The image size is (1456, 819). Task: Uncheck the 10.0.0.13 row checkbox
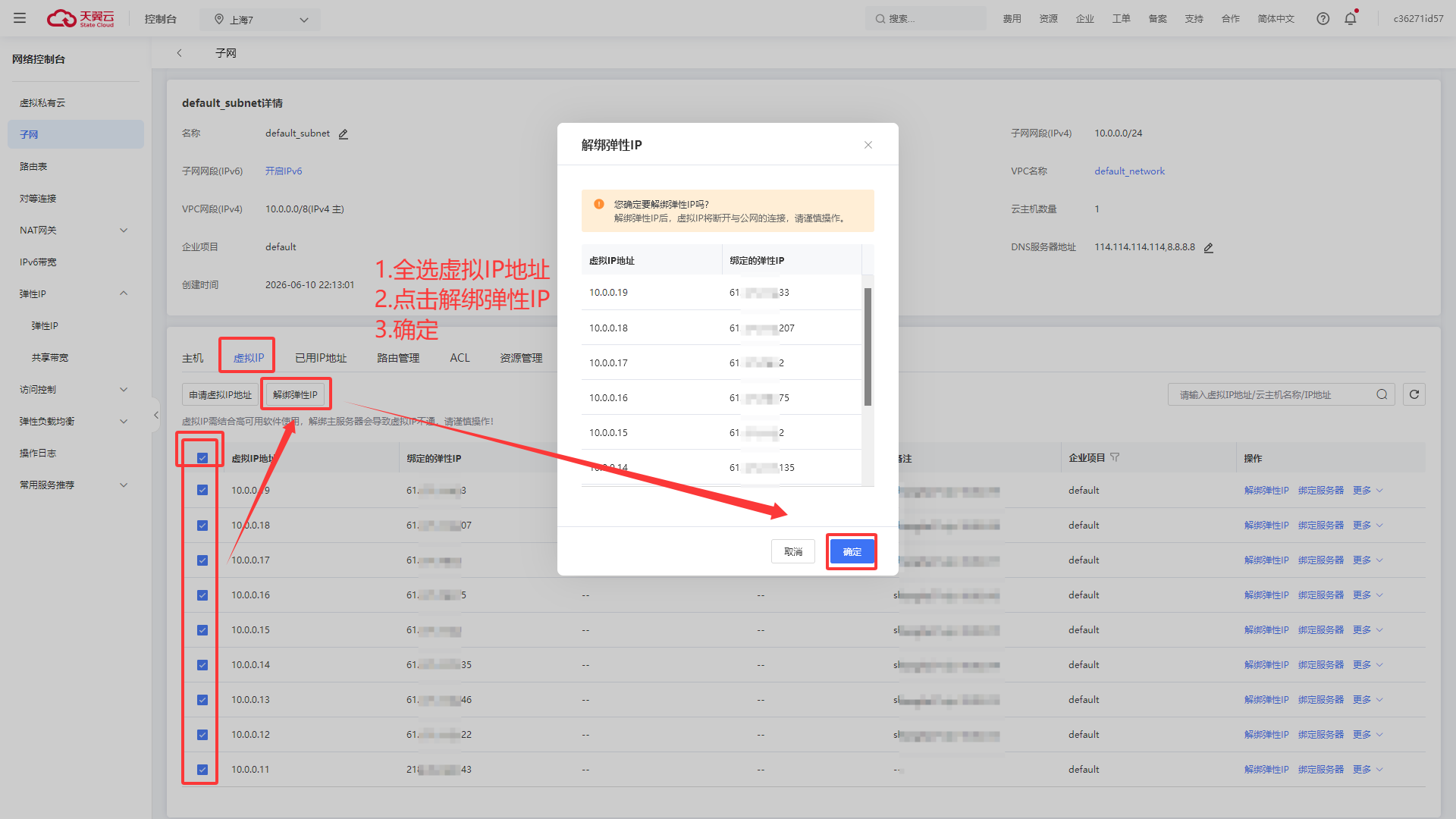pyautogui.click(x=202, y=700)
